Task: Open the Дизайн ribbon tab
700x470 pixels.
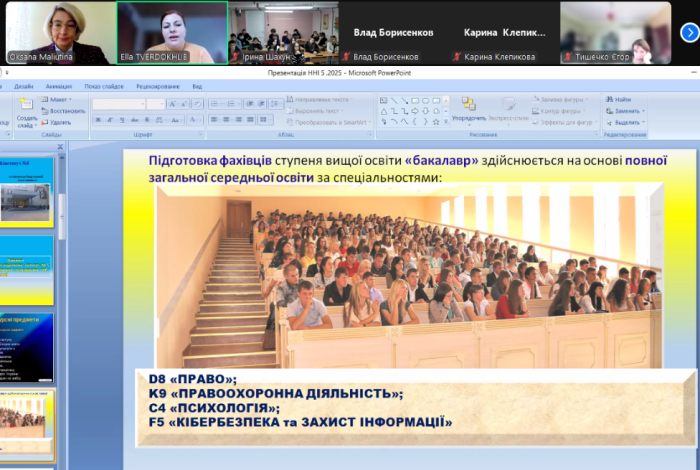Action: pos(24,87)
